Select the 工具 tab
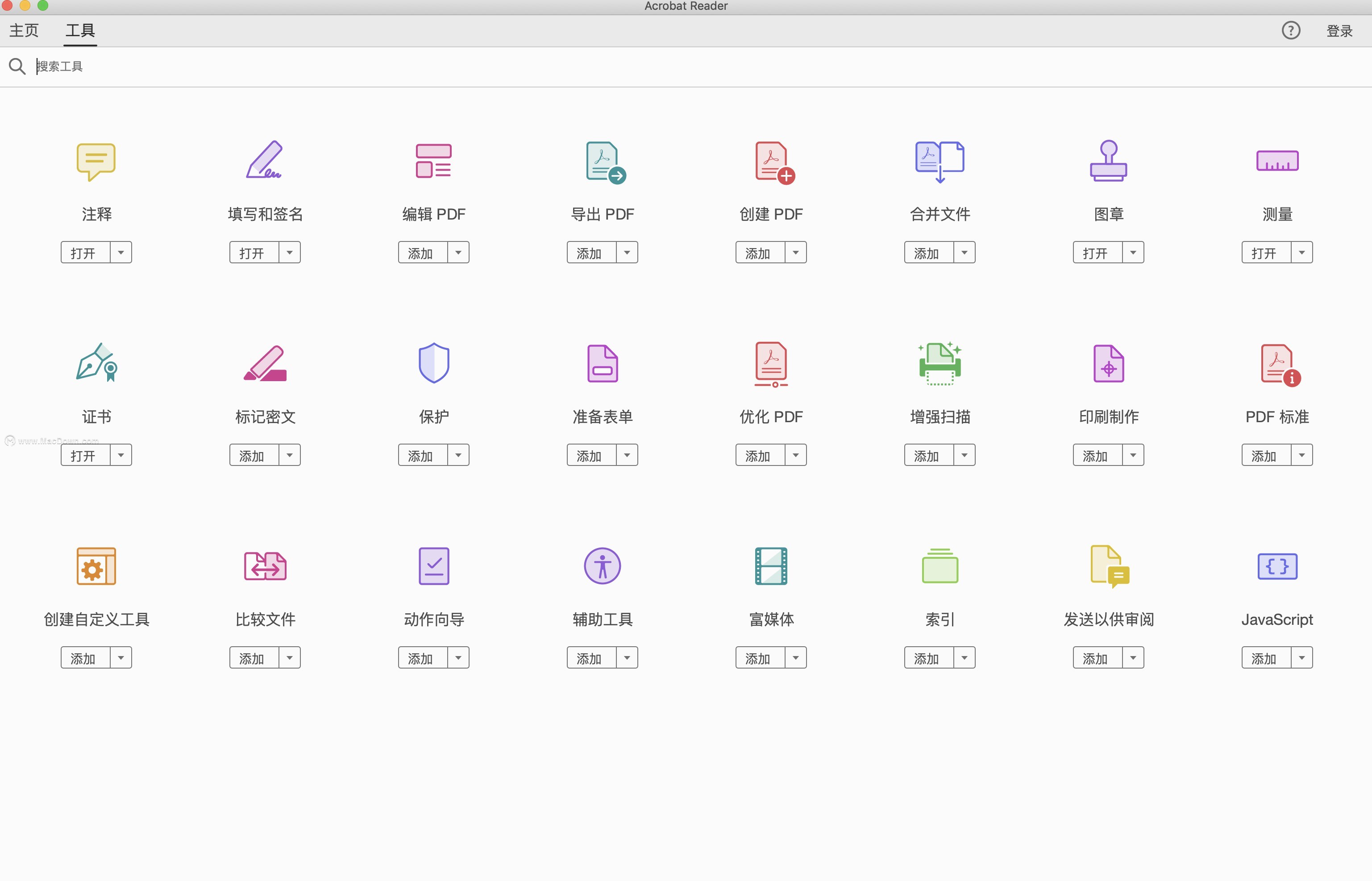Screen dimensions: 1372x881 (80, 30)
